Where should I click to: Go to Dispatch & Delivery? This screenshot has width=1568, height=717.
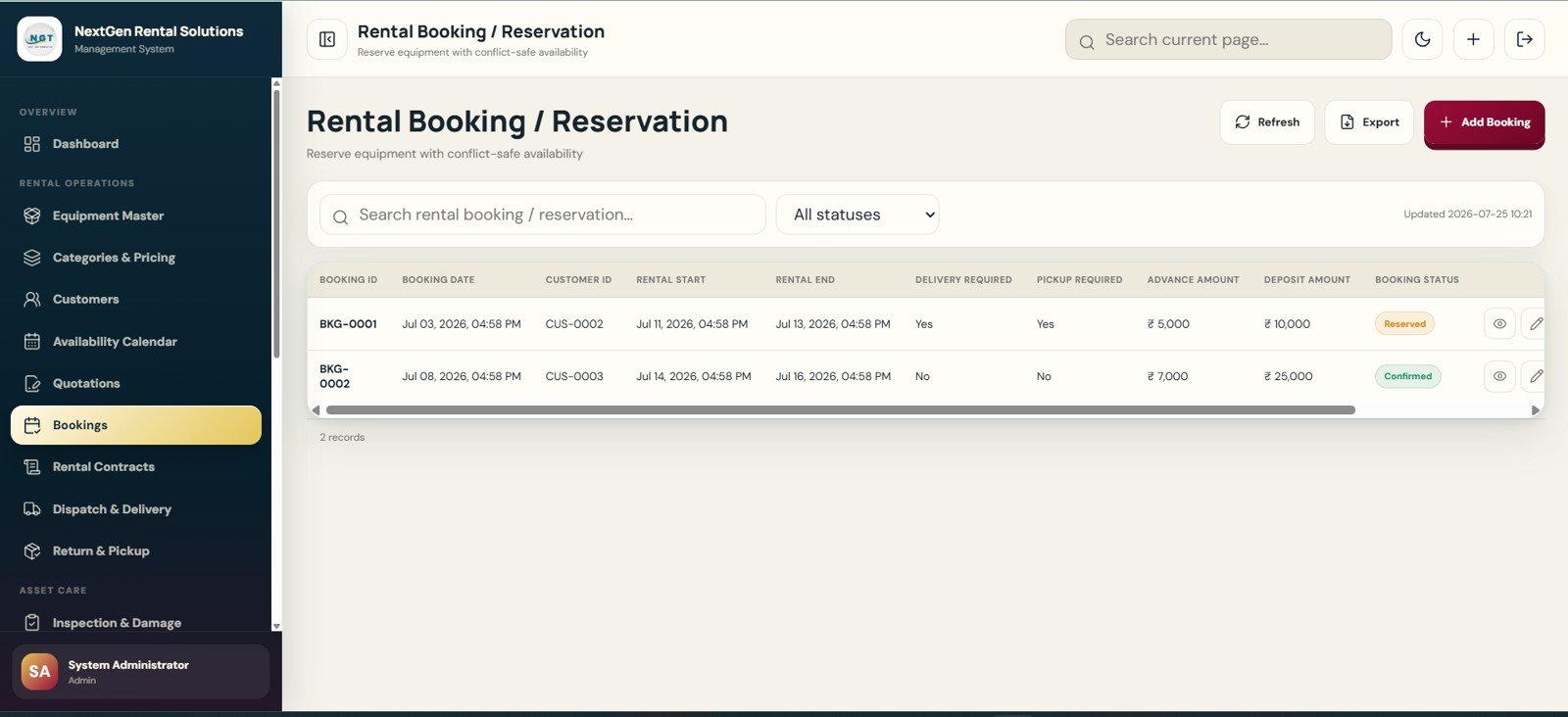[136, 509]
